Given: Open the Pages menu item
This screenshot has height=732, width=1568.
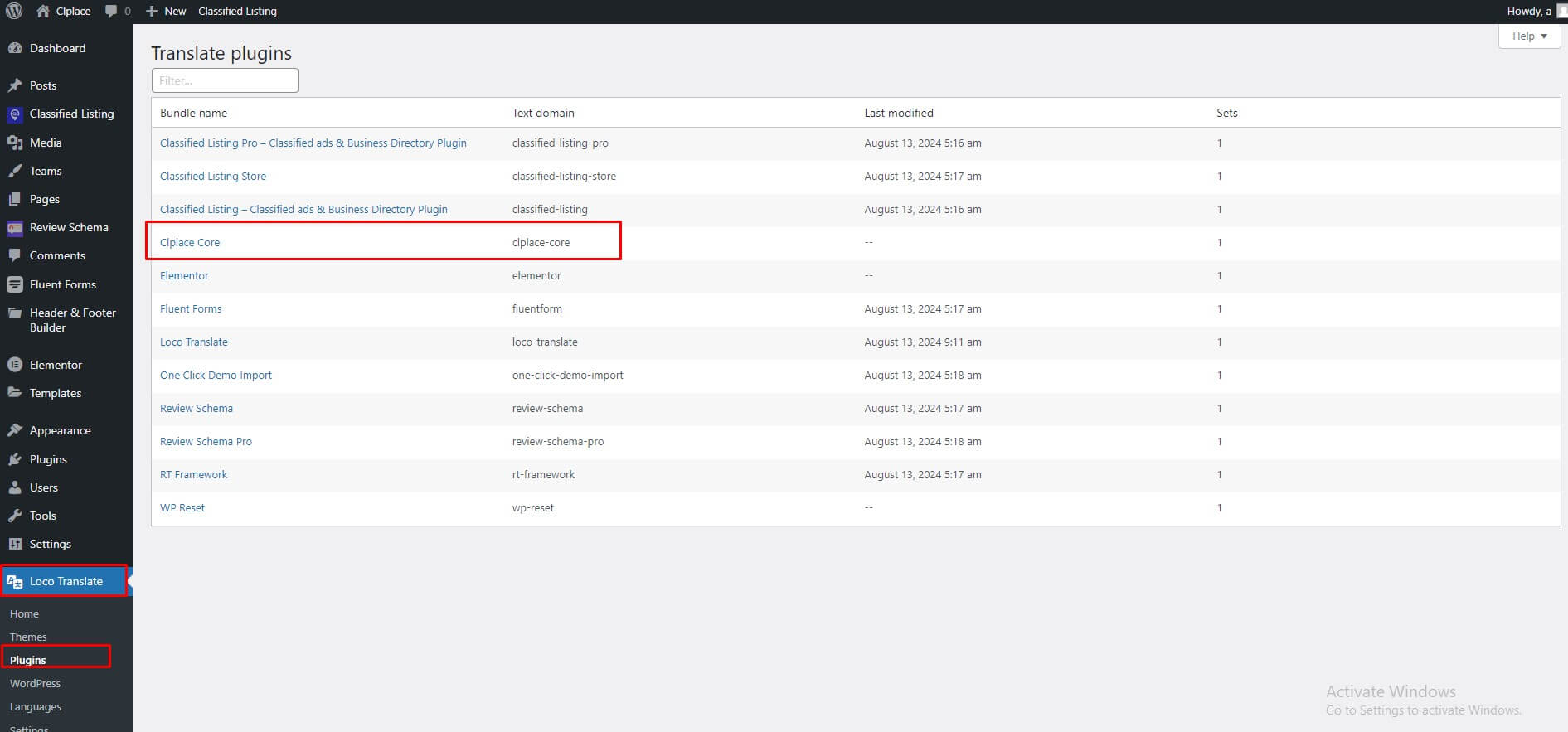Looking at the screenshot, I should (x=45, y=199).
